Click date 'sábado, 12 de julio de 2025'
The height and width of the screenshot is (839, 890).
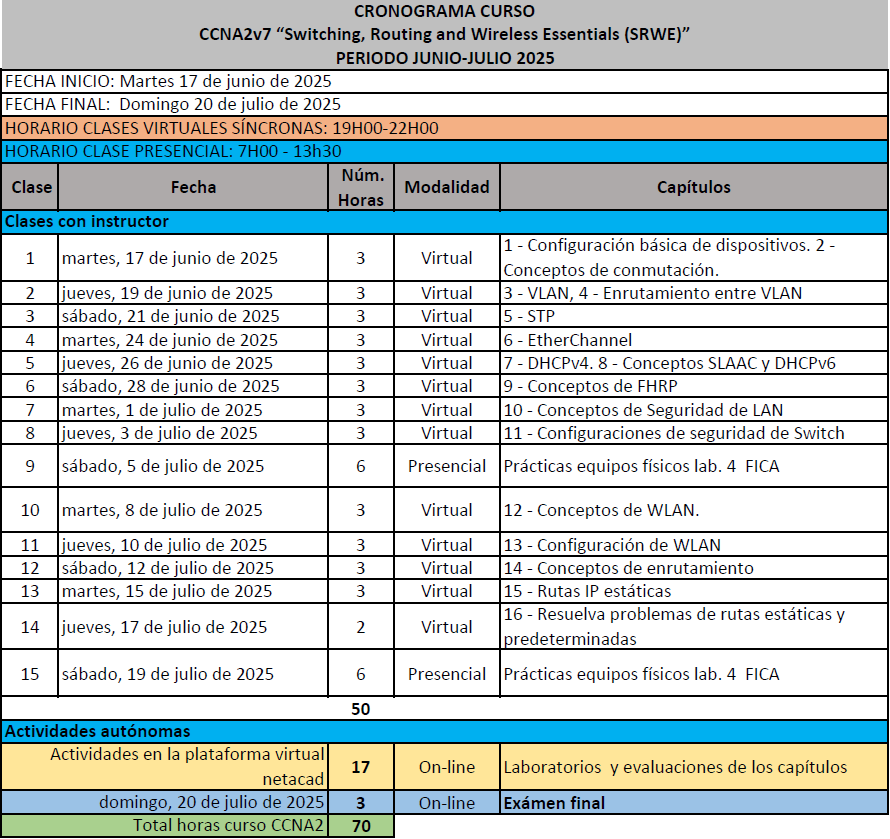[x=168, y=568]
